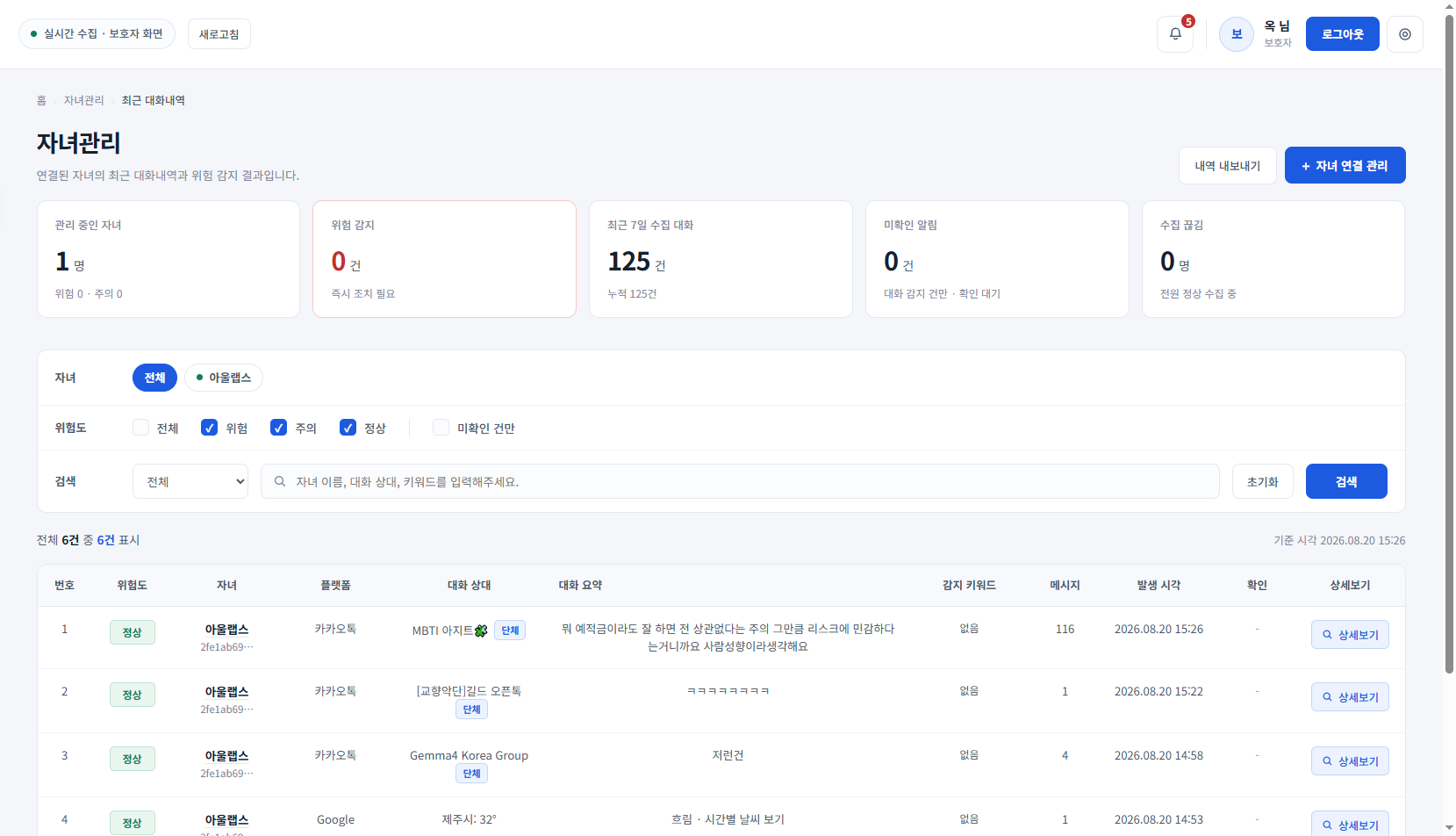Click the timestamp 2026.08.20 15:22

click(x=1158, y=691)
